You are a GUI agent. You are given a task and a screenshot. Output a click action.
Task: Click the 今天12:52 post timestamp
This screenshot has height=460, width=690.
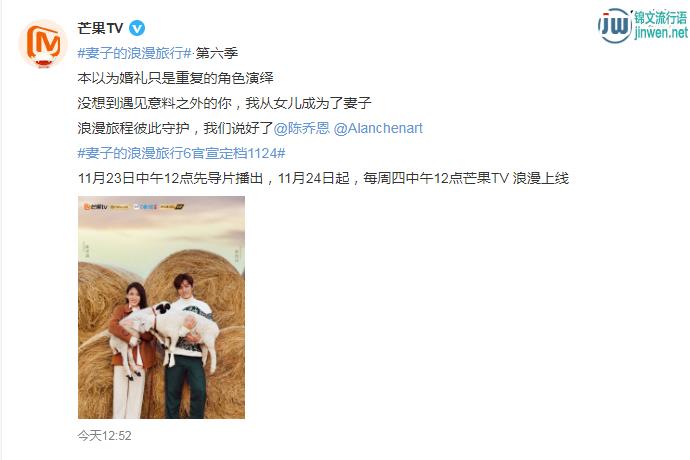click(104, 435)
